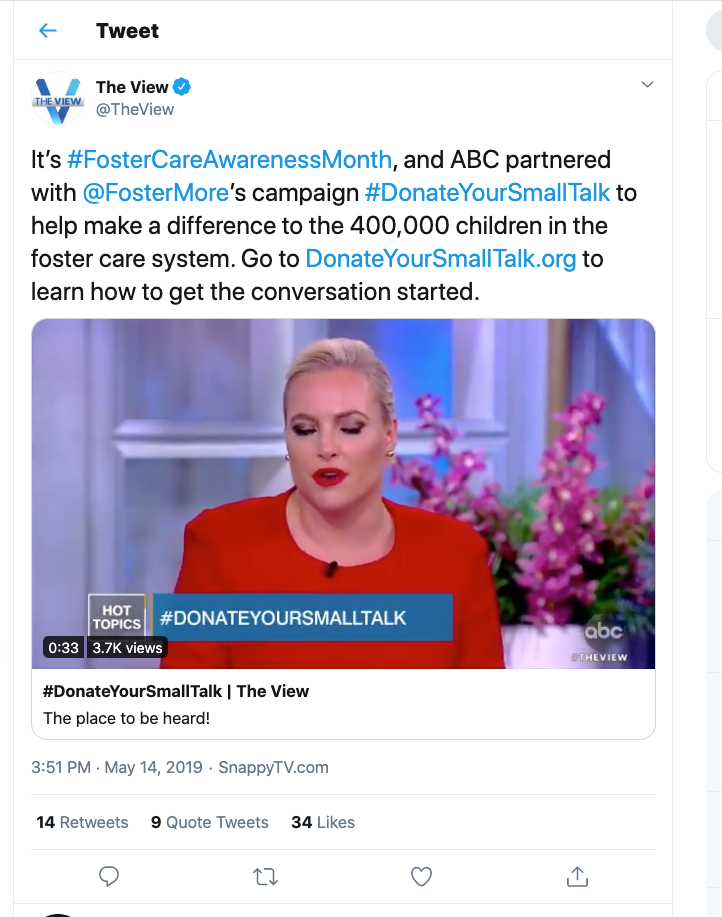Open #FosterCareAwarenessMonth hashtag

[x=229, y=160]
